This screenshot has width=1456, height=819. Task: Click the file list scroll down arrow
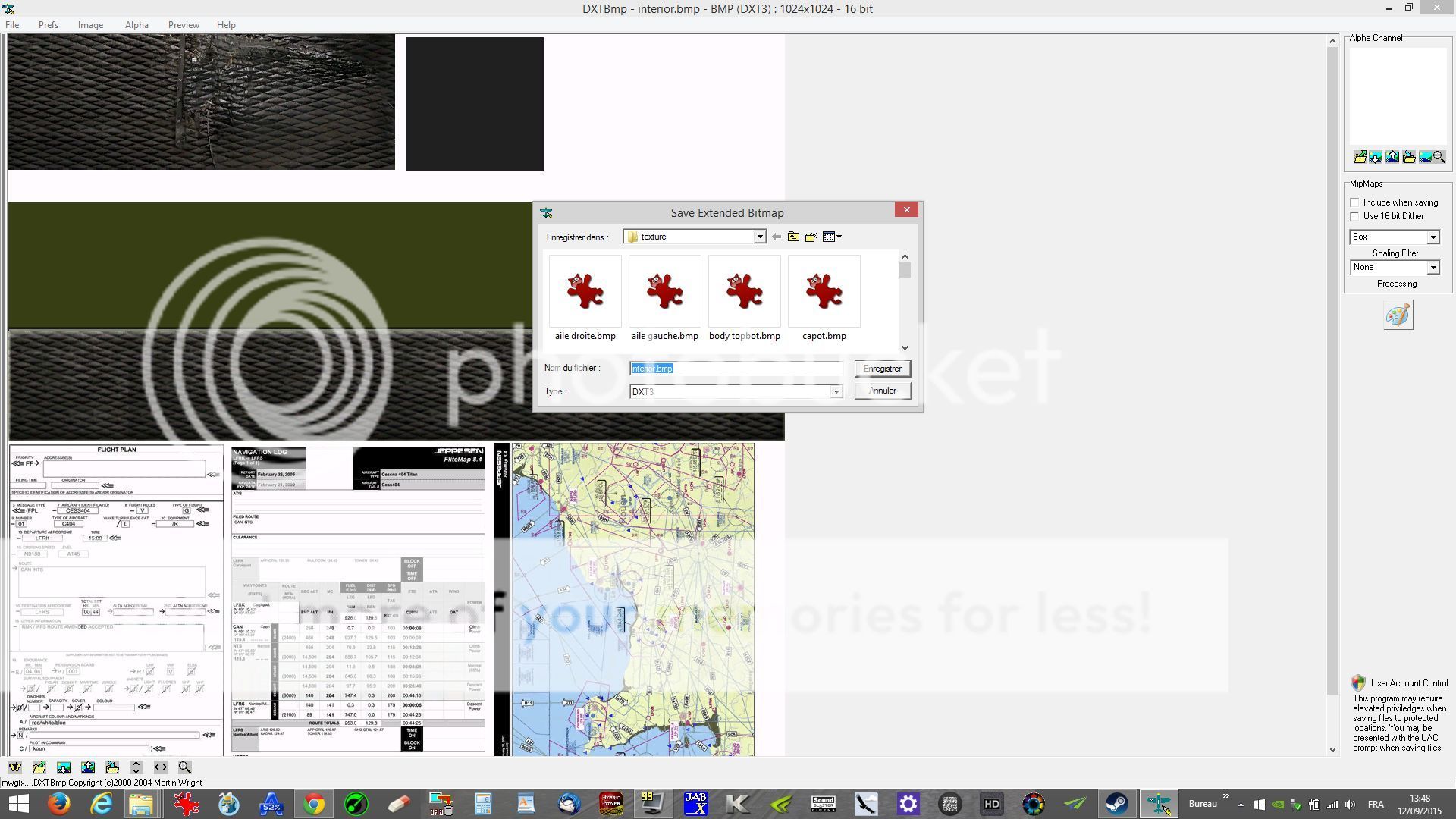click(x=905, y=347)
